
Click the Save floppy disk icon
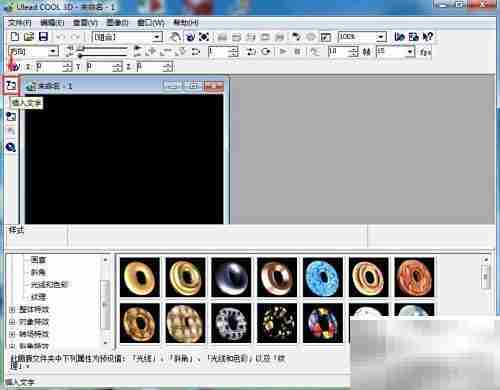(43, 37)
